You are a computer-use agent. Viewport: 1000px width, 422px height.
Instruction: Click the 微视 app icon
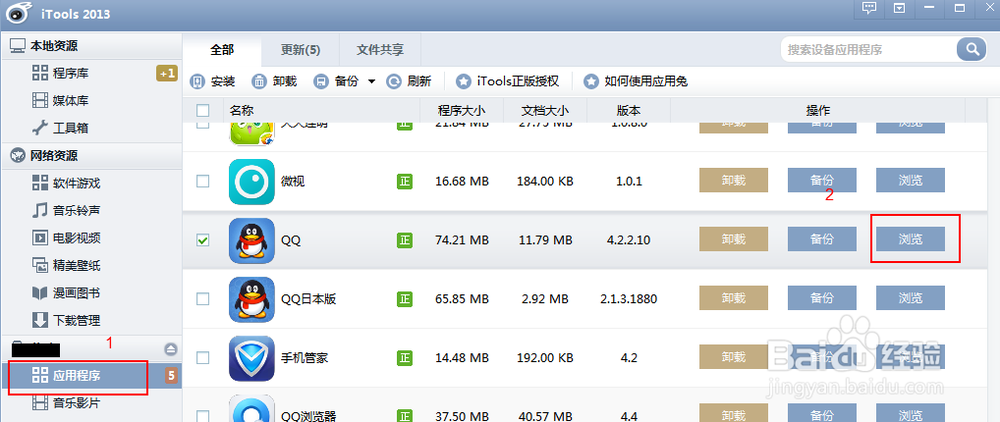click(251, 182)
